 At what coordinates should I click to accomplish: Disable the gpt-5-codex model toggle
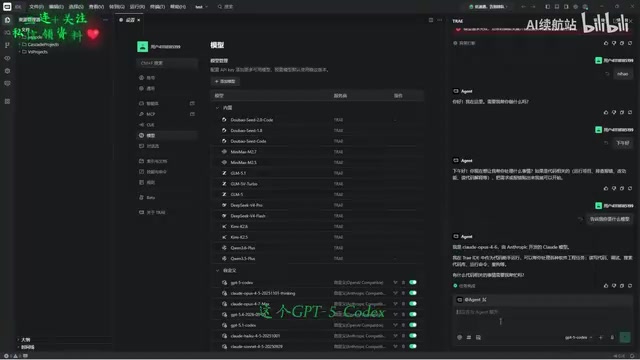413,282
